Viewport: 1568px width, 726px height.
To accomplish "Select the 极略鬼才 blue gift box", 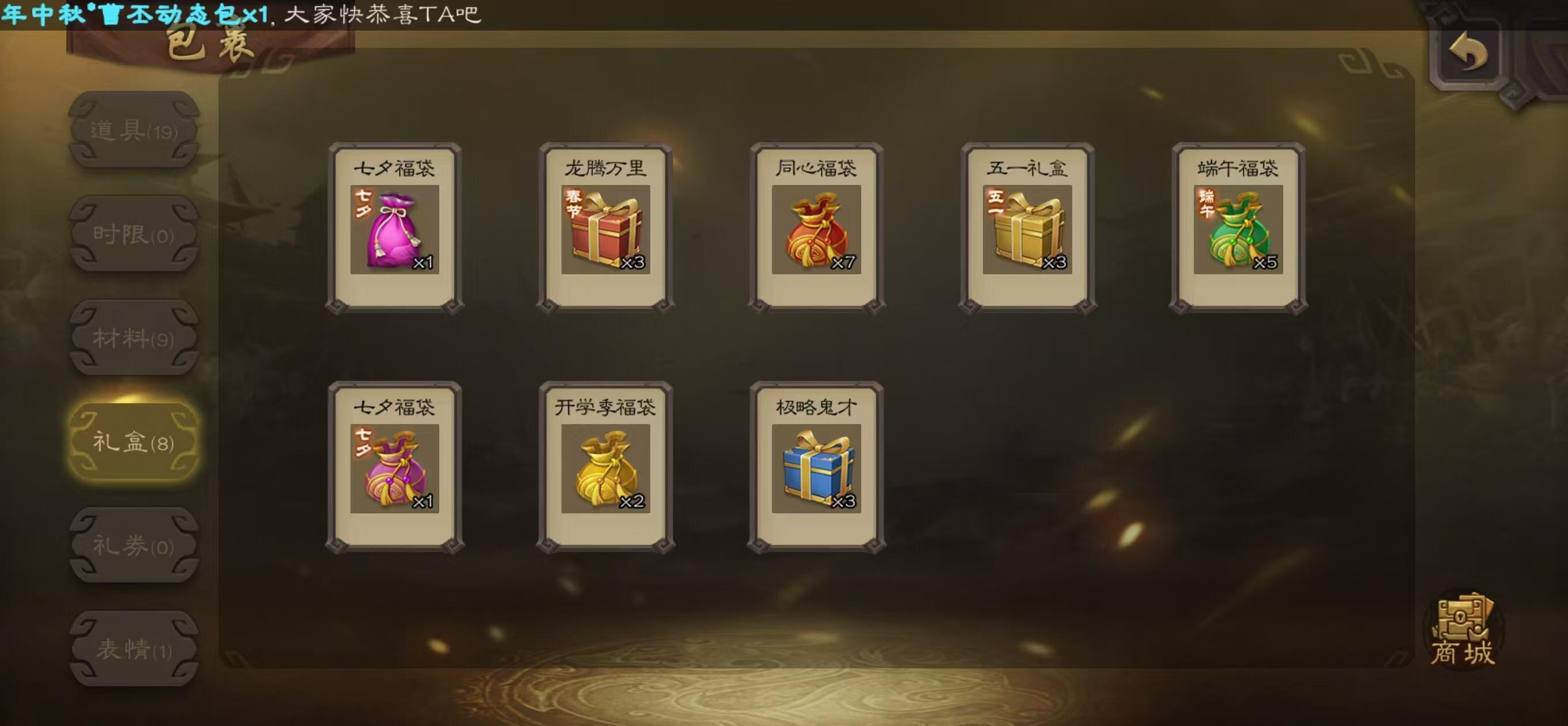I will coord(816,468).
